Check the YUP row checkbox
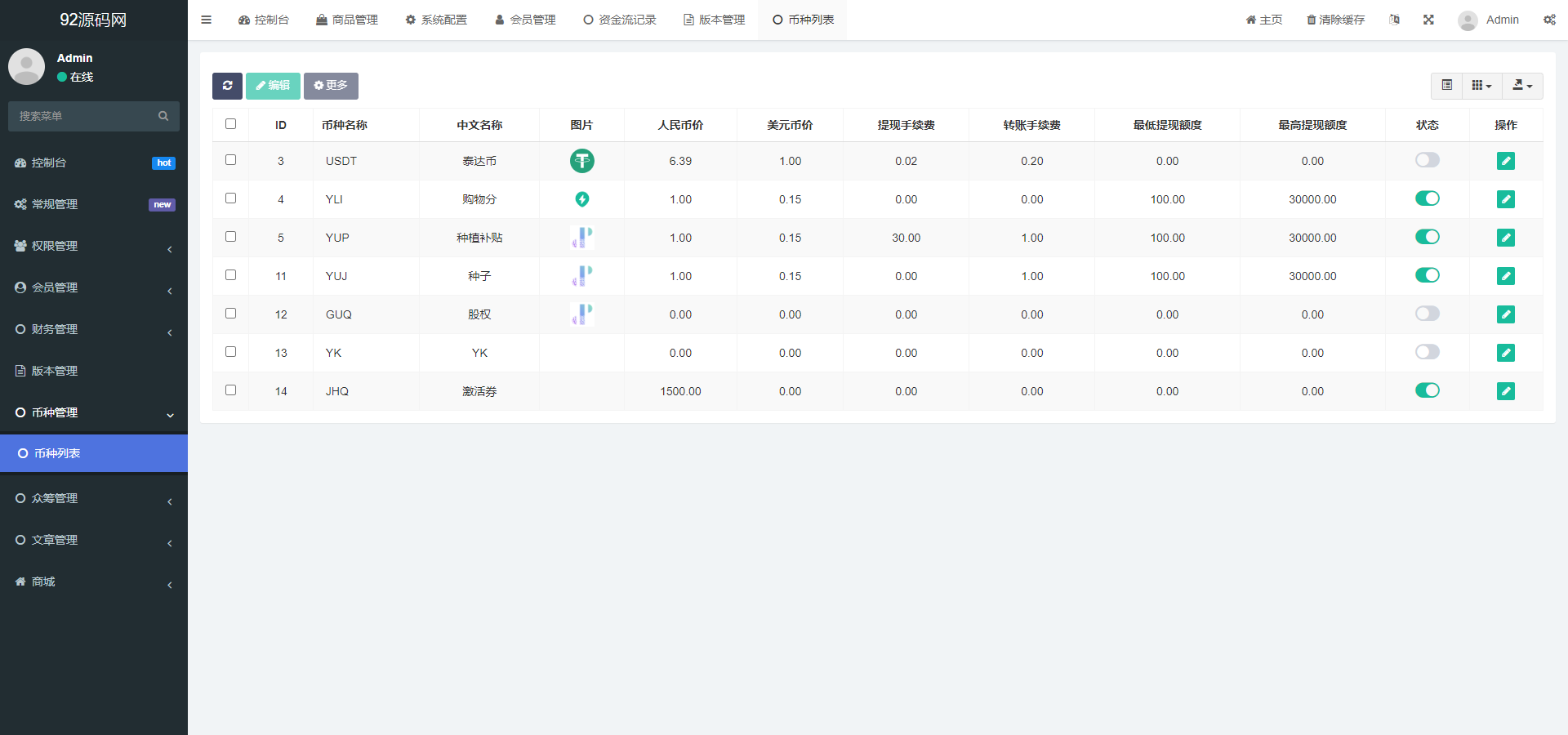This screenshot has width=1568, height=735. coord(231,237)
